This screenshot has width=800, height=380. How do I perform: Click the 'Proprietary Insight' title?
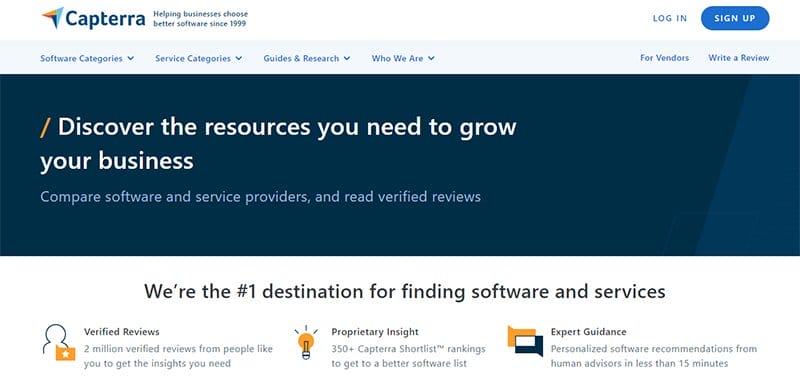pos(375,332)
